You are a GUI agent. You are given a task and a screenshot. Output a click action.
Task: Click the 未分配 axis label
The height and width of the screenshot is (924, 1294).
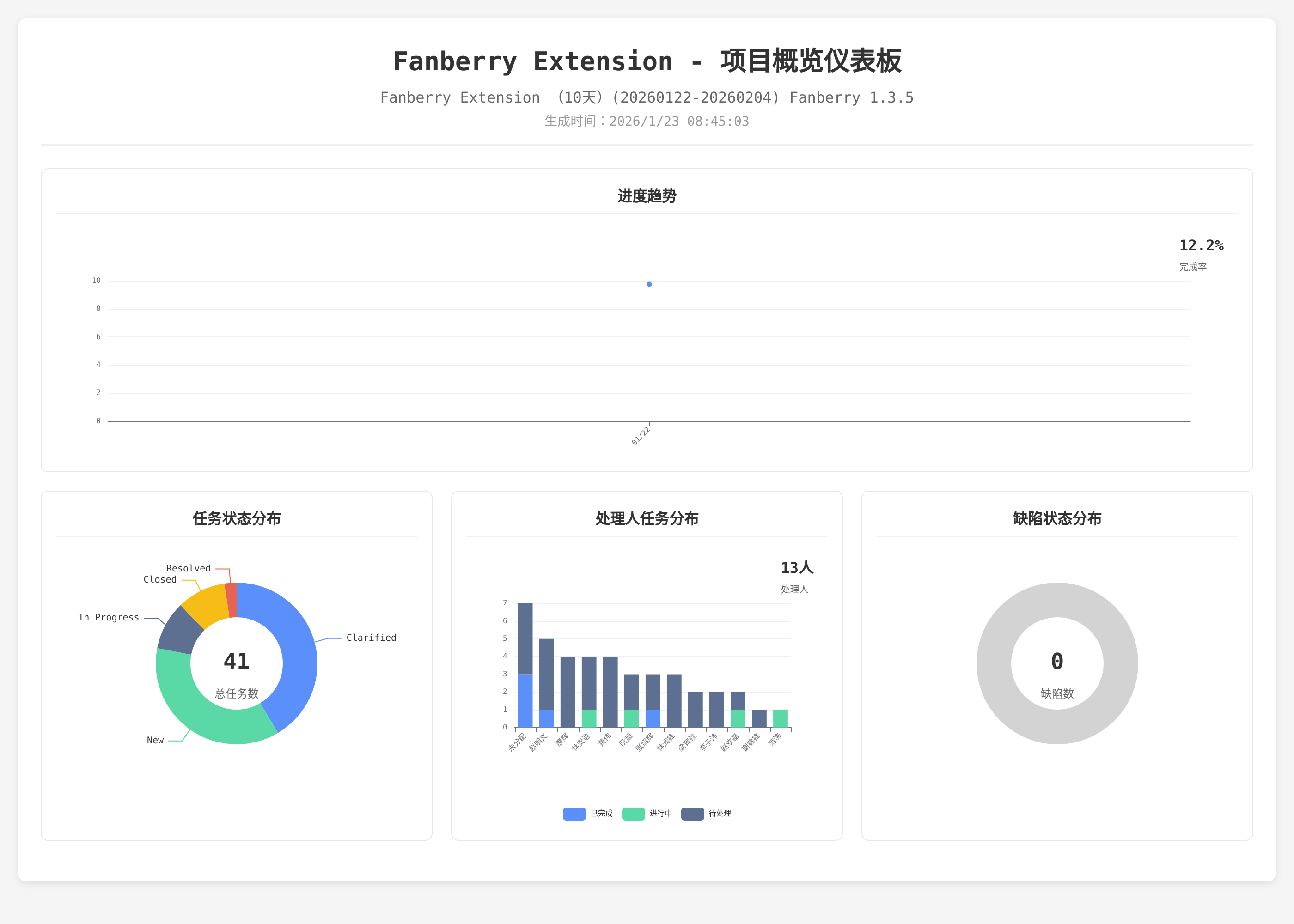pos(517,742)
